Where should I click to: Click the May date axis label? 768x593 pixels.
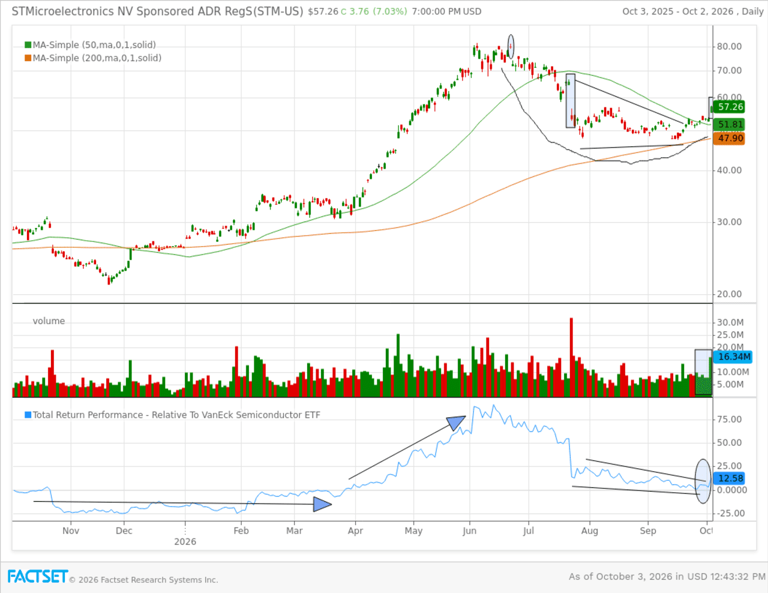point(413,531)
